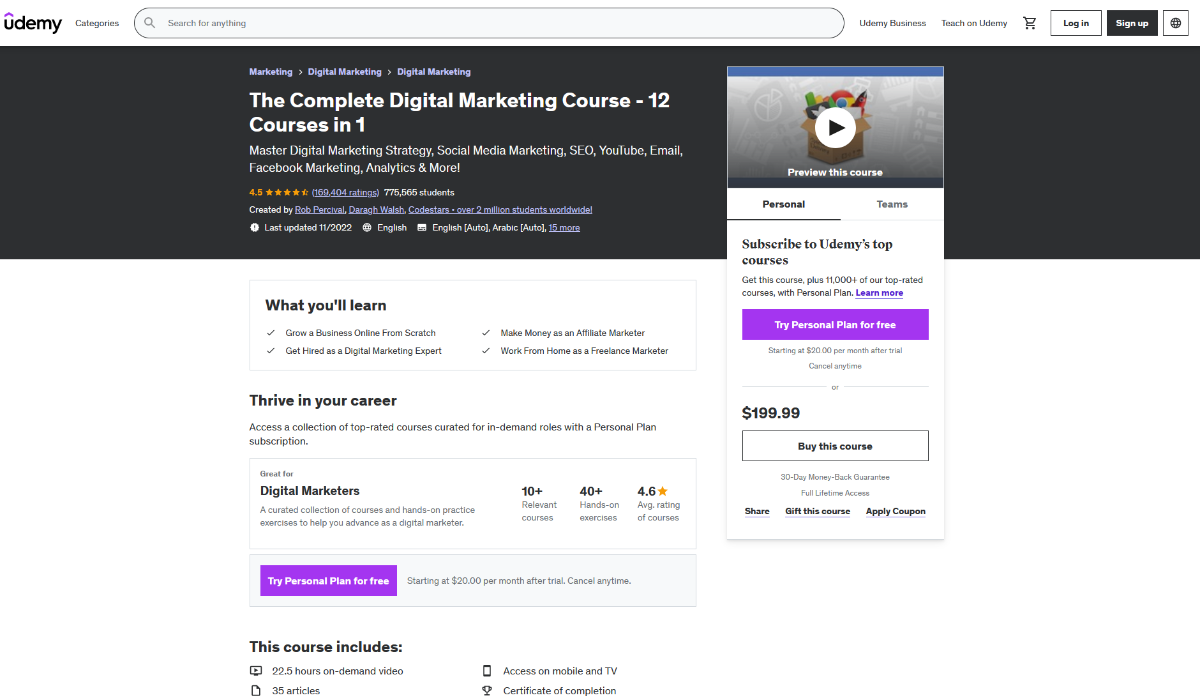Open Udemy Business link

click(x=893, y=23)
